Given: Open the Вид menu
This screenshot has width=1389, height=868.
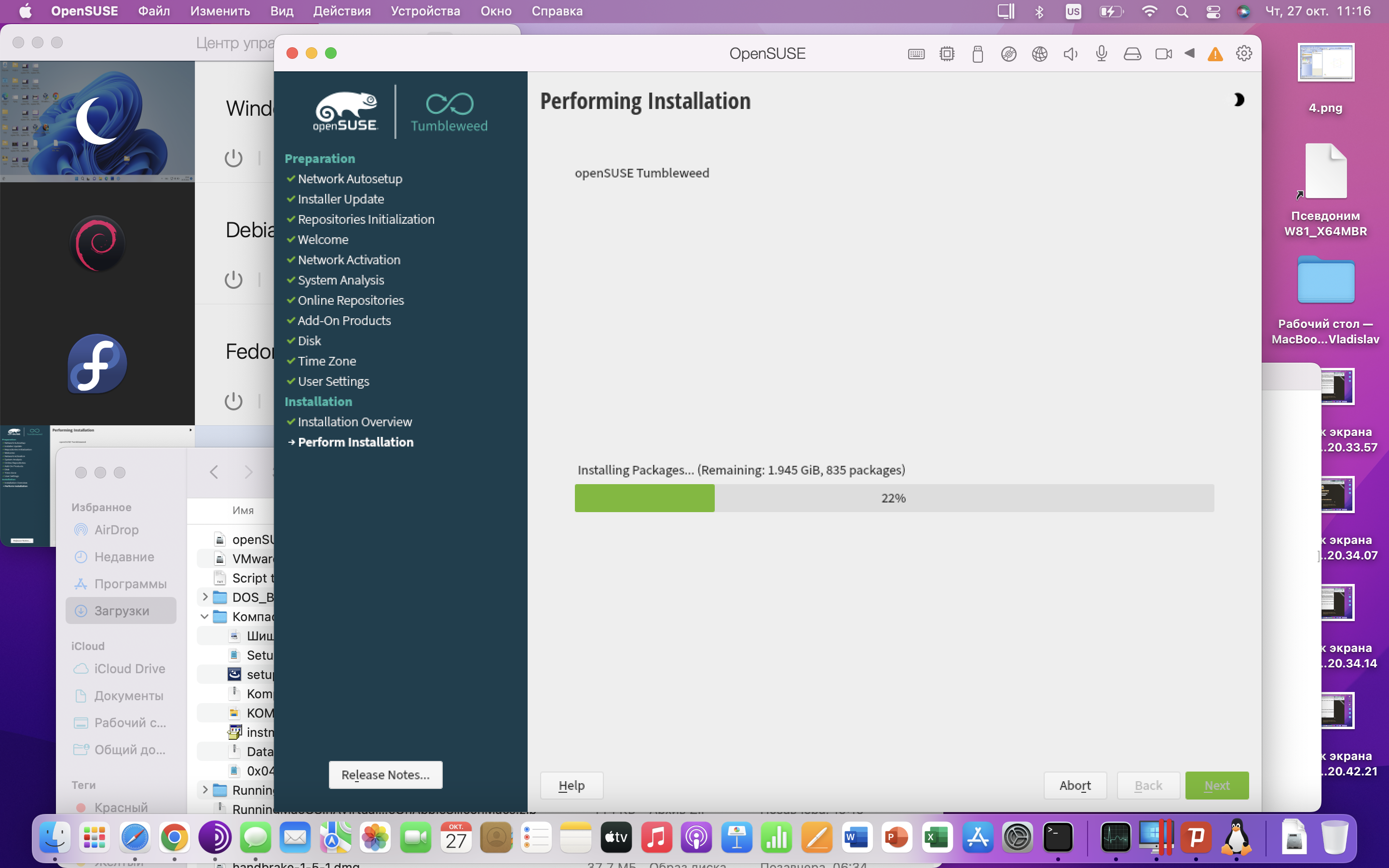Looking at the screenshot, I should (x=282, y=11).
